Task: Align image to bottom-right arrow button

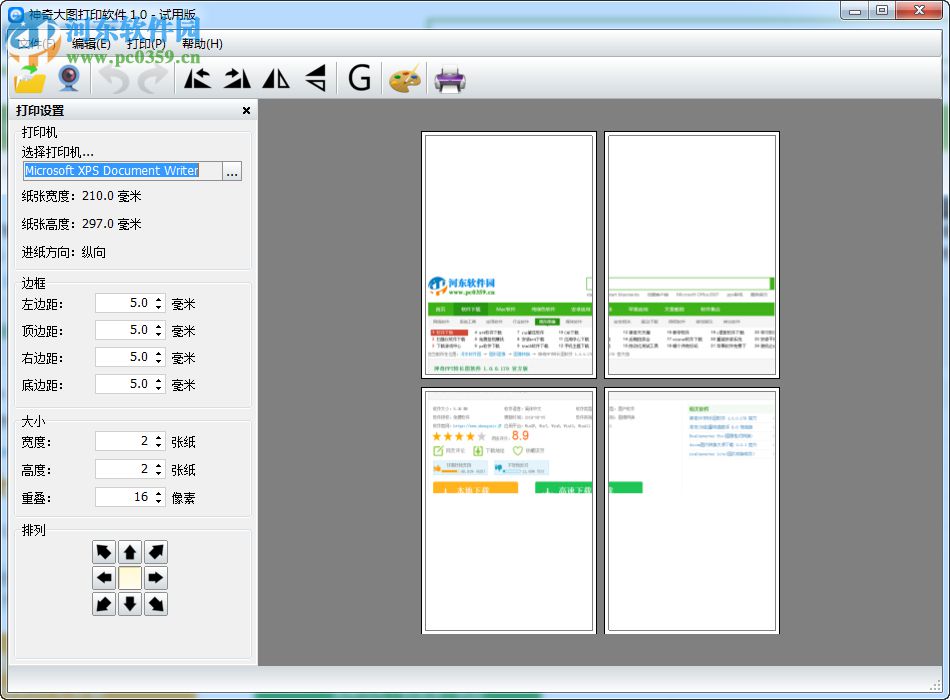Action: tap(156, 604)
